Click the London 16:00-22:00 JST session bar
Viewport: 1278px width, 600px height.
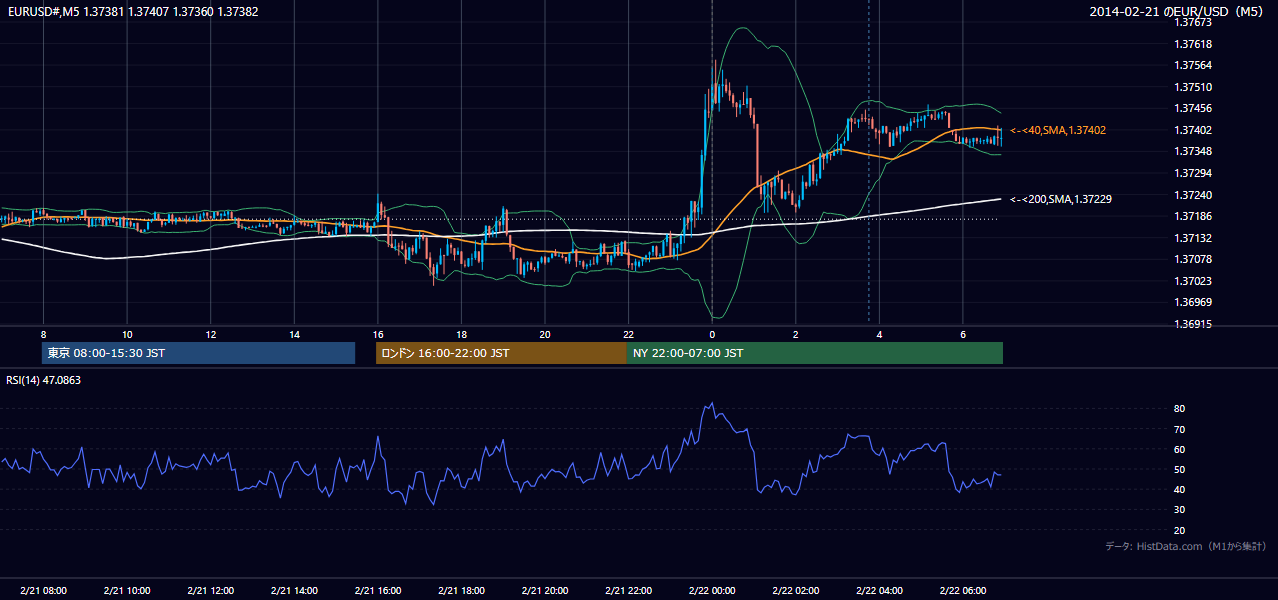point(501,353)
